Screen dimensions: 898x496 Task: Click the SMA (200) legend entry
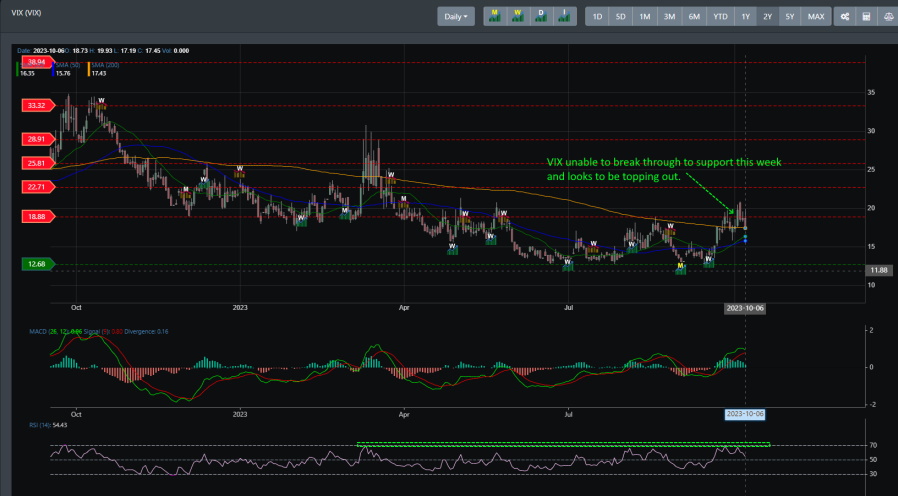point(105,69)
